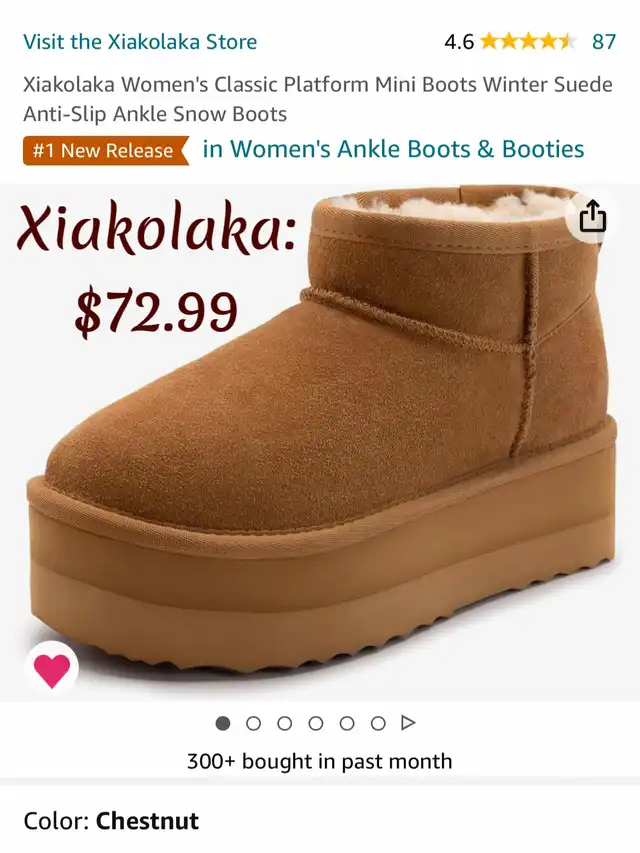Tap the pink heart wishlist icon

point(52,668)
